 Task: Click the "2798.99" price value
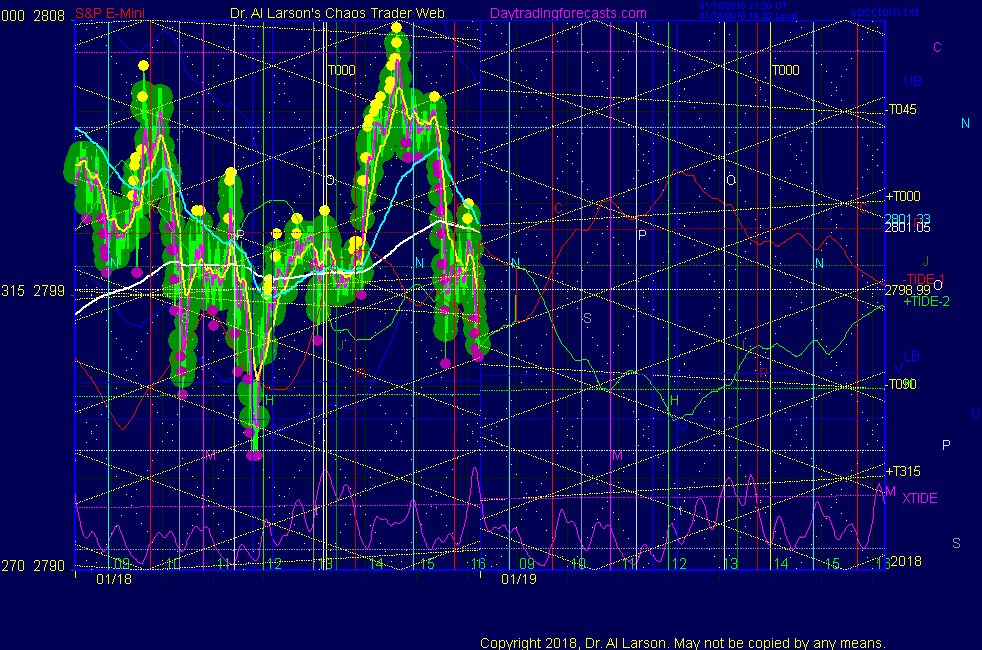907,290
